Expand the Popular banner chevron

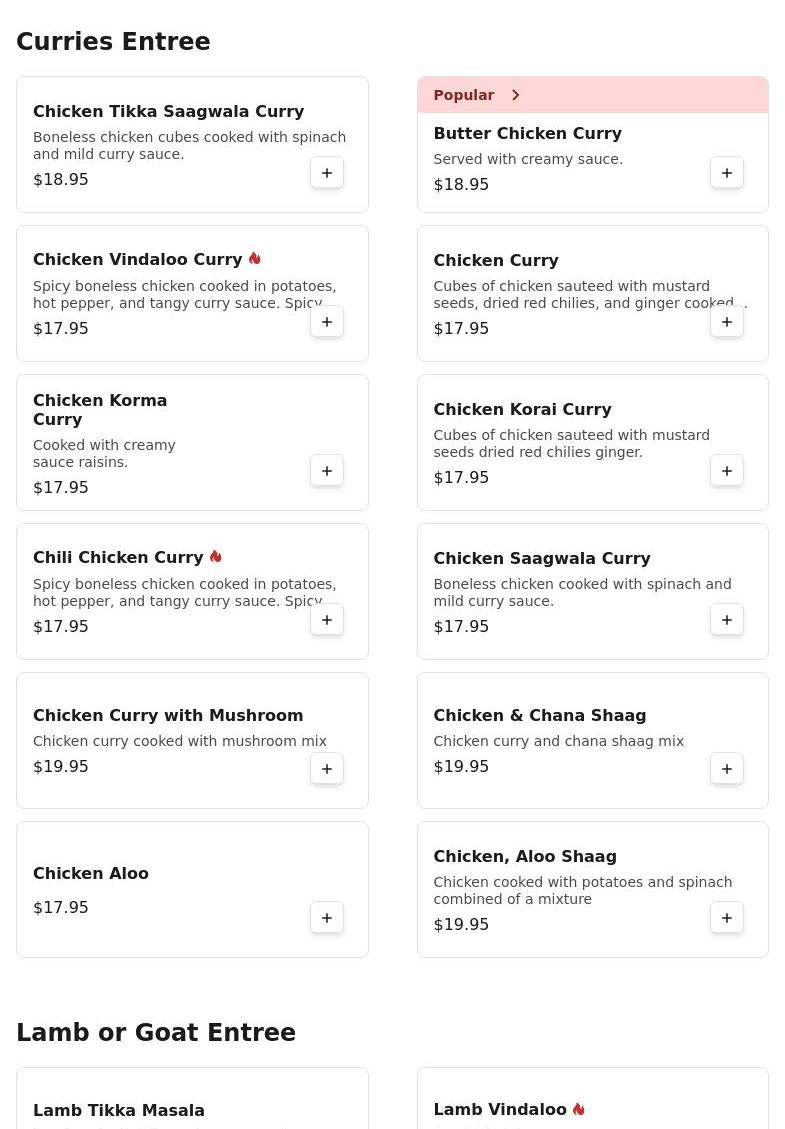(x=516, y=95)
